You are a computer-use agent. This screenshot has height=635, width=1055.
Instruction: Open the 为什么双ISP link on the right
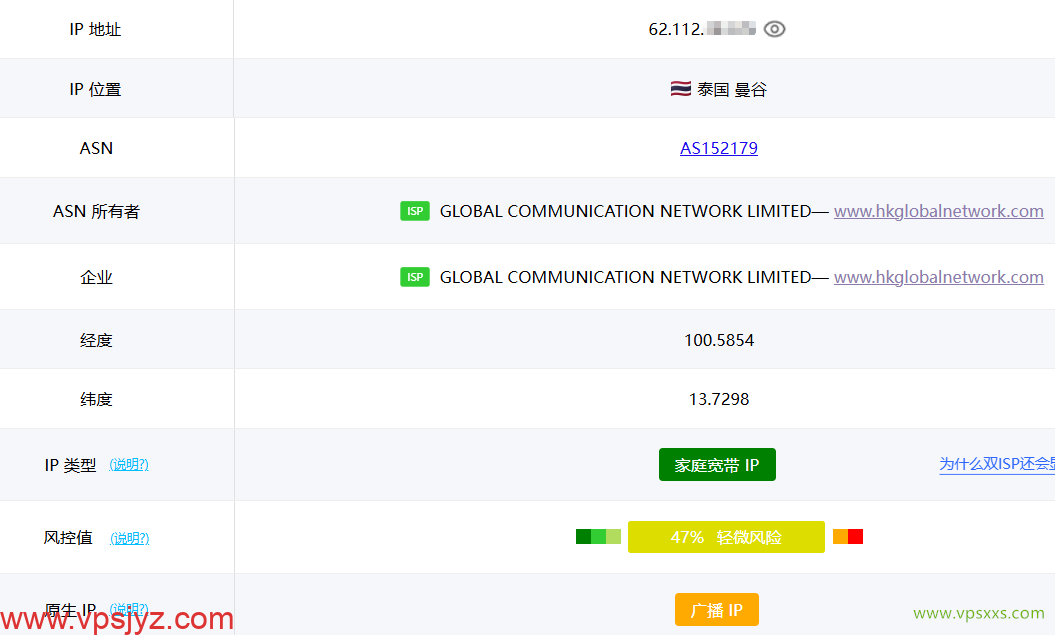coord(996,464)
